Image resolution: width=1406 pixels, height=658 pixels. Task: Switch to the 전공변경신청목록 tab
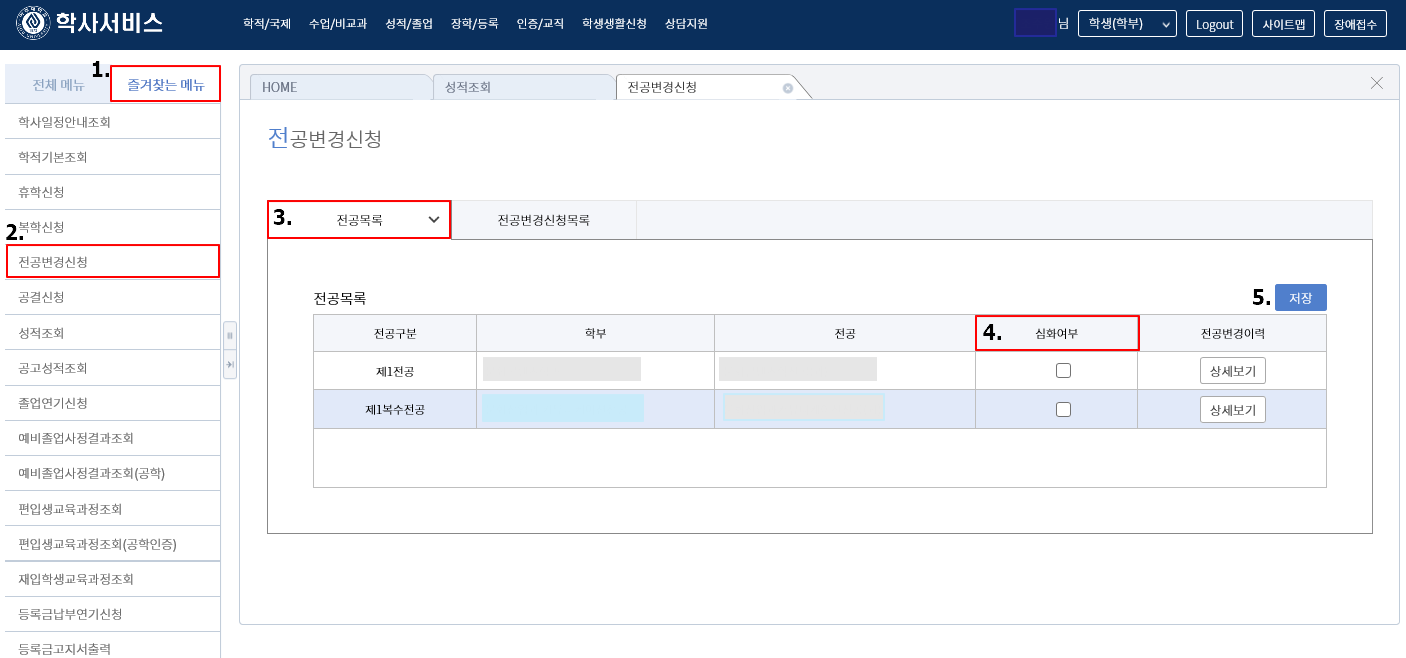tap(543, 220)
